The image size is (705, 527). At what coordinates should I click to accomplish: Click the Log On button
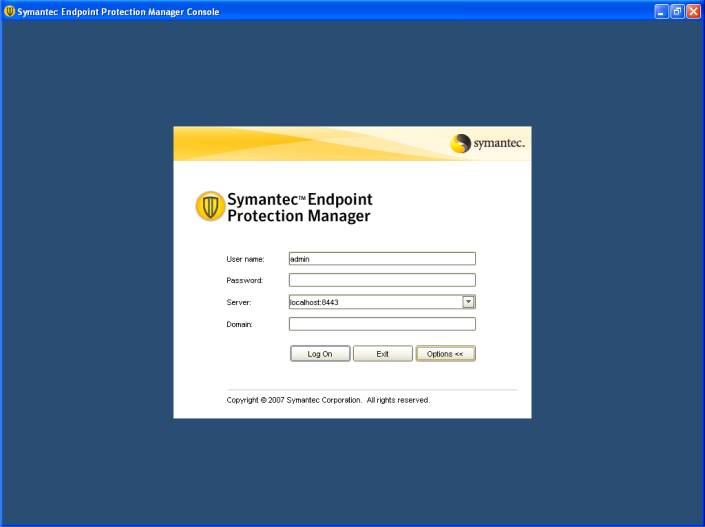[320, 354]
